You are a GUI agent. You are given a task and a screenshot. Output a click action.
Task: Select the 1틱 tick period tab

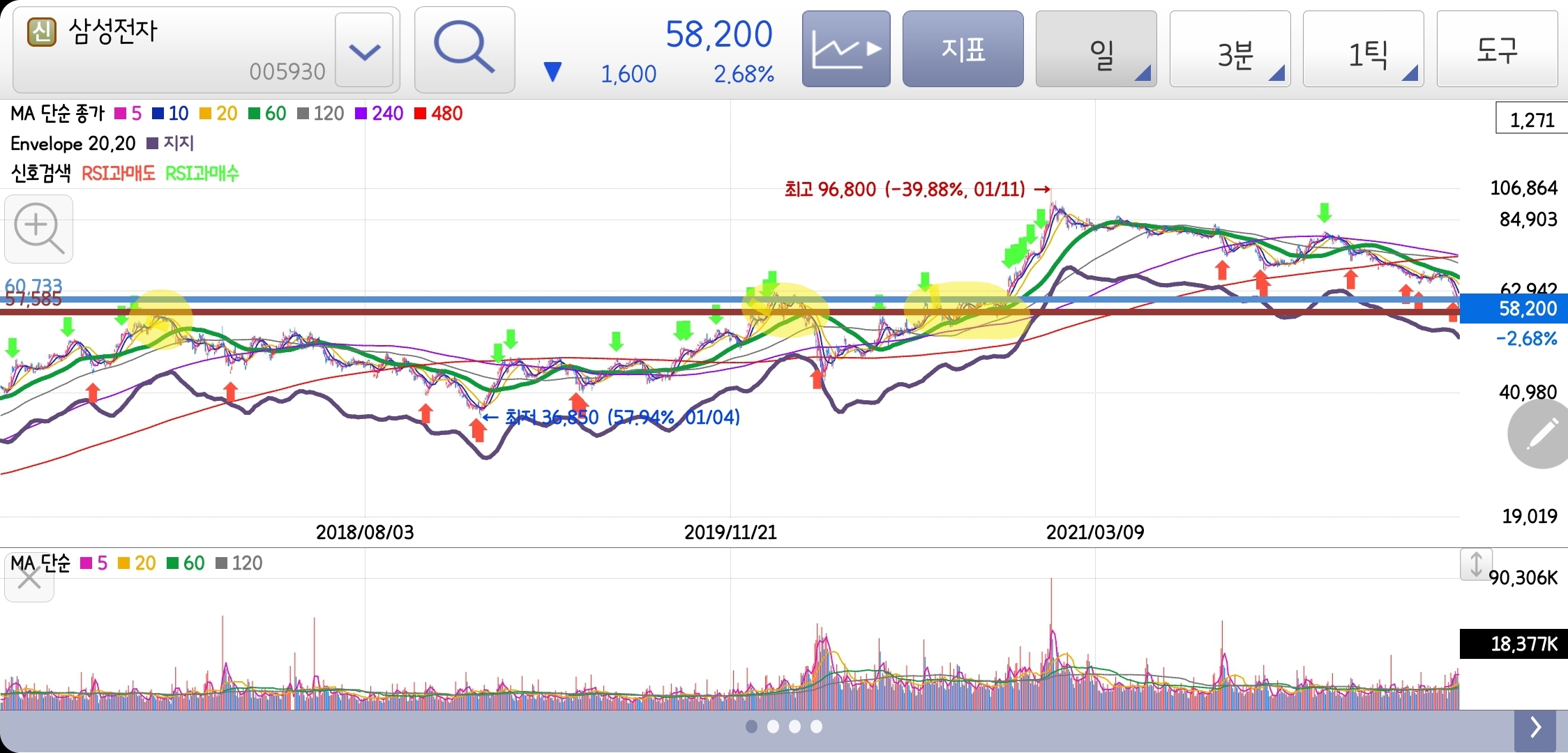coord(1363,49)
